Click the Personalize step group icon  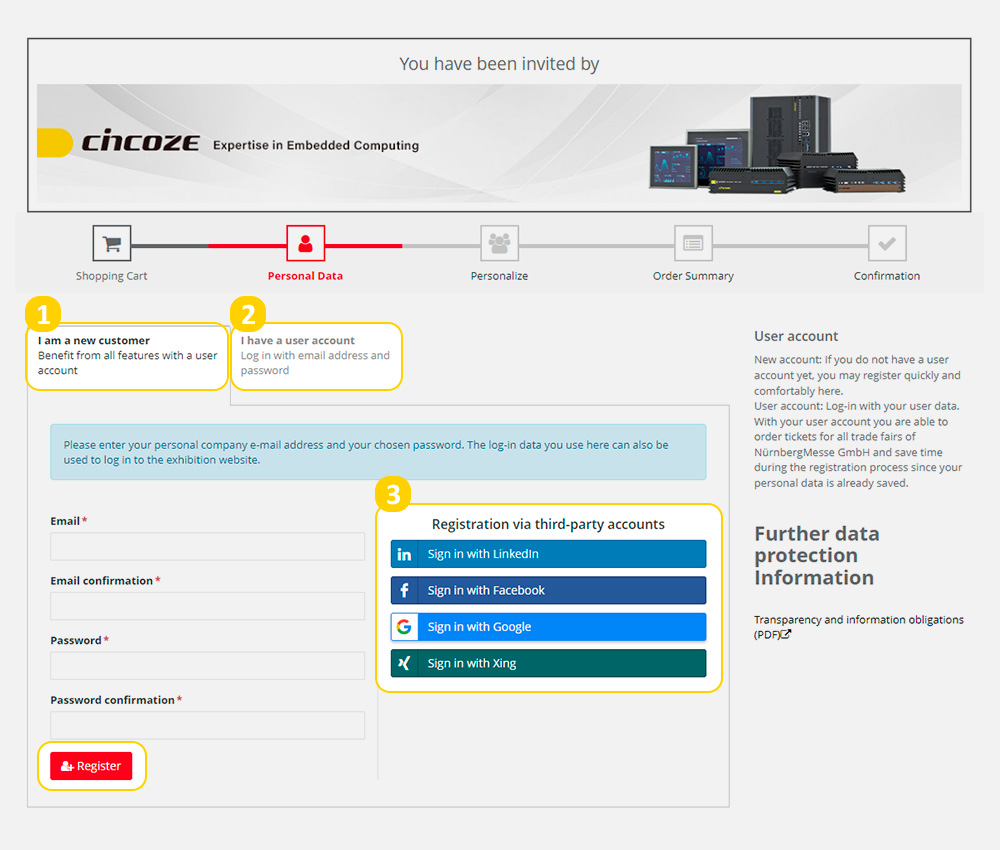(x=499, y=243)
